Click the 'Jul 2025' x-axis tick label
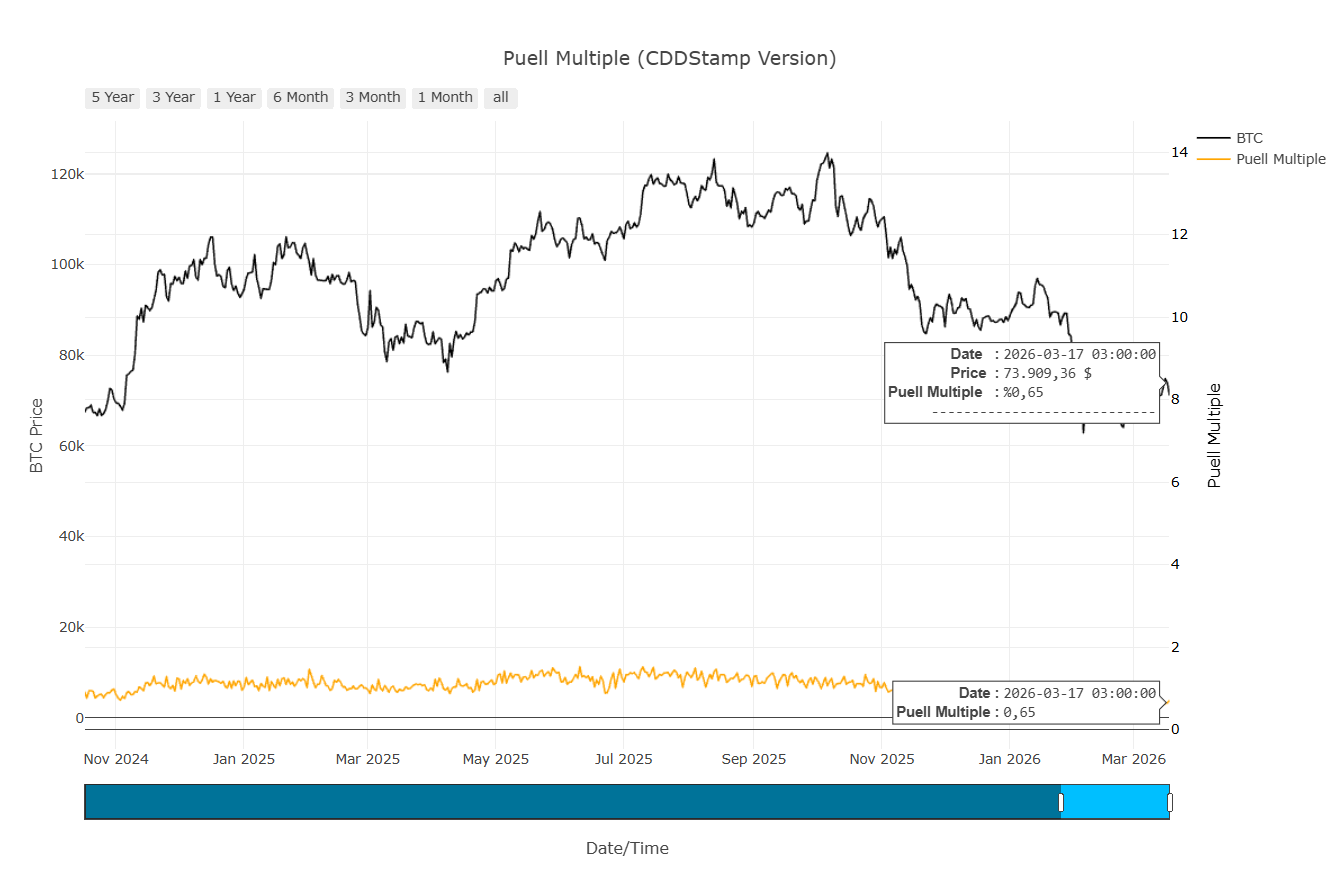Viewport: 1327px width, 884px height. [x=624, y=759]
